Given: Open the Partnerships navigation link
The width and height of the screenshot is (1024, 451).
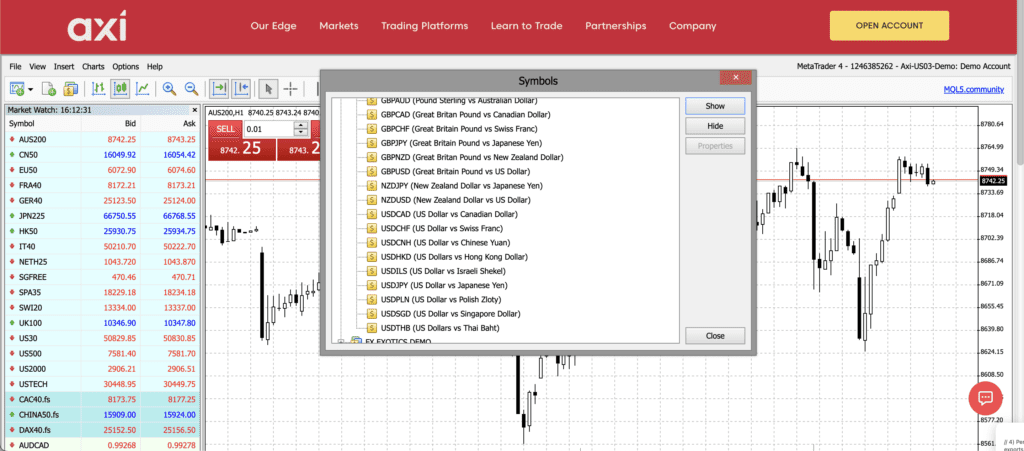Looking at the screenshot, I should 616,26.
